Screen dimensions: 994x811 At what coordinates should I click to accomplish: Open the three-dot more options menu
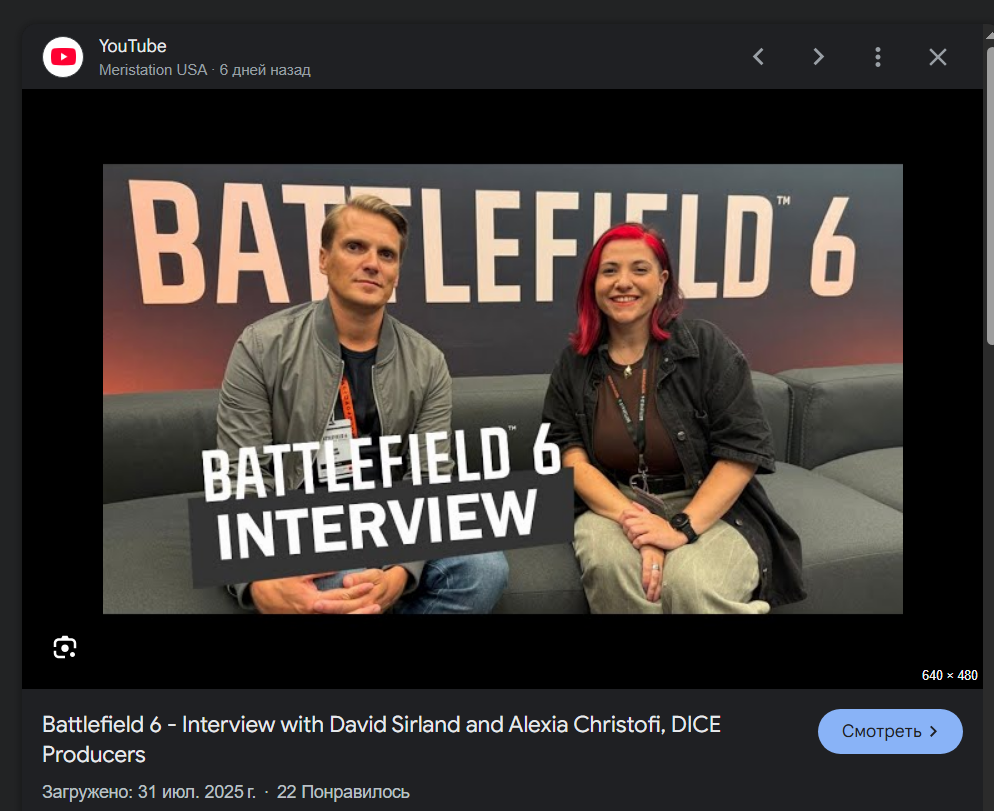pos(878,57)
